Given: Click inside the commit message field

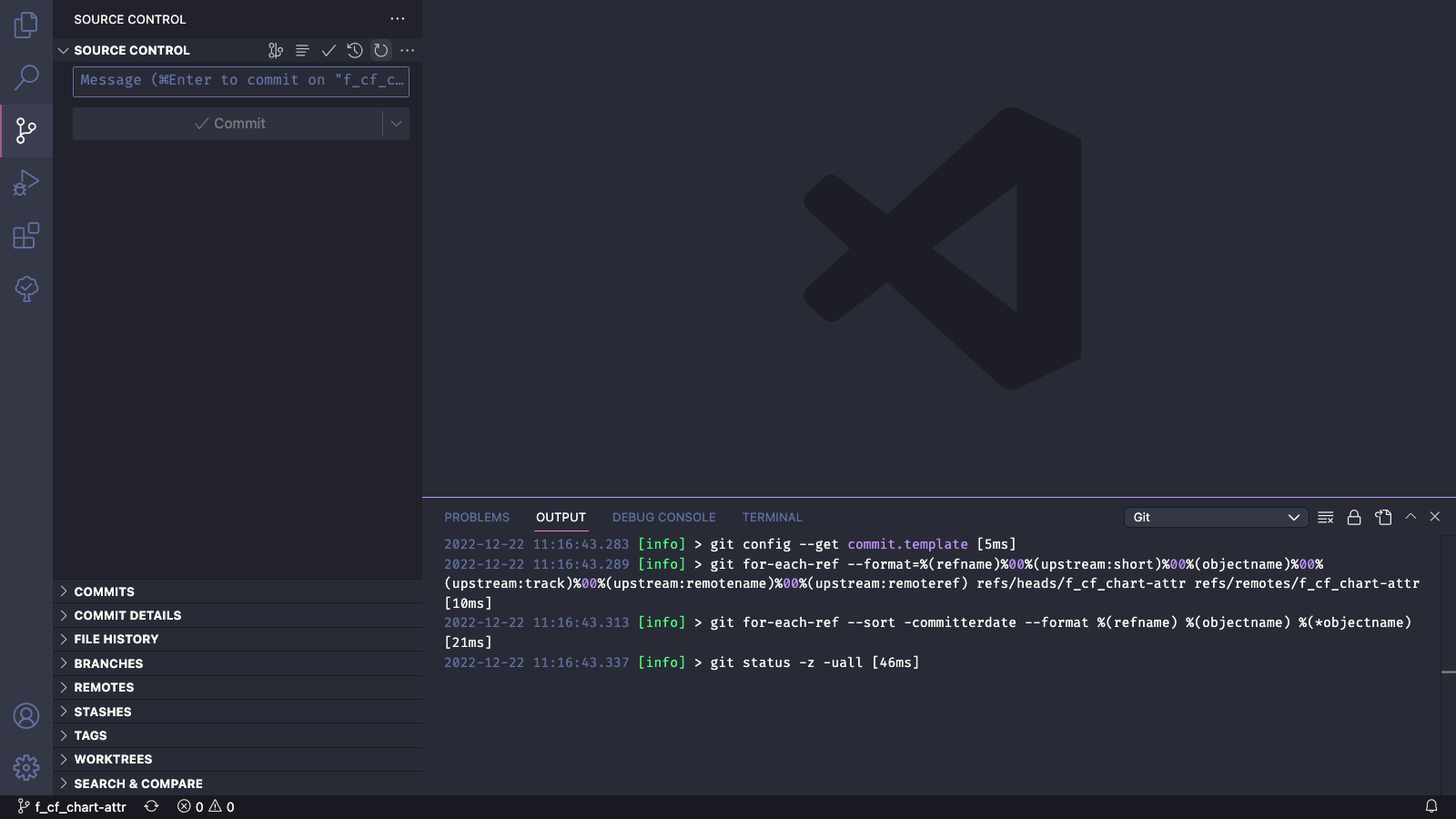Looking at the screenshot, I should (240, 81).
